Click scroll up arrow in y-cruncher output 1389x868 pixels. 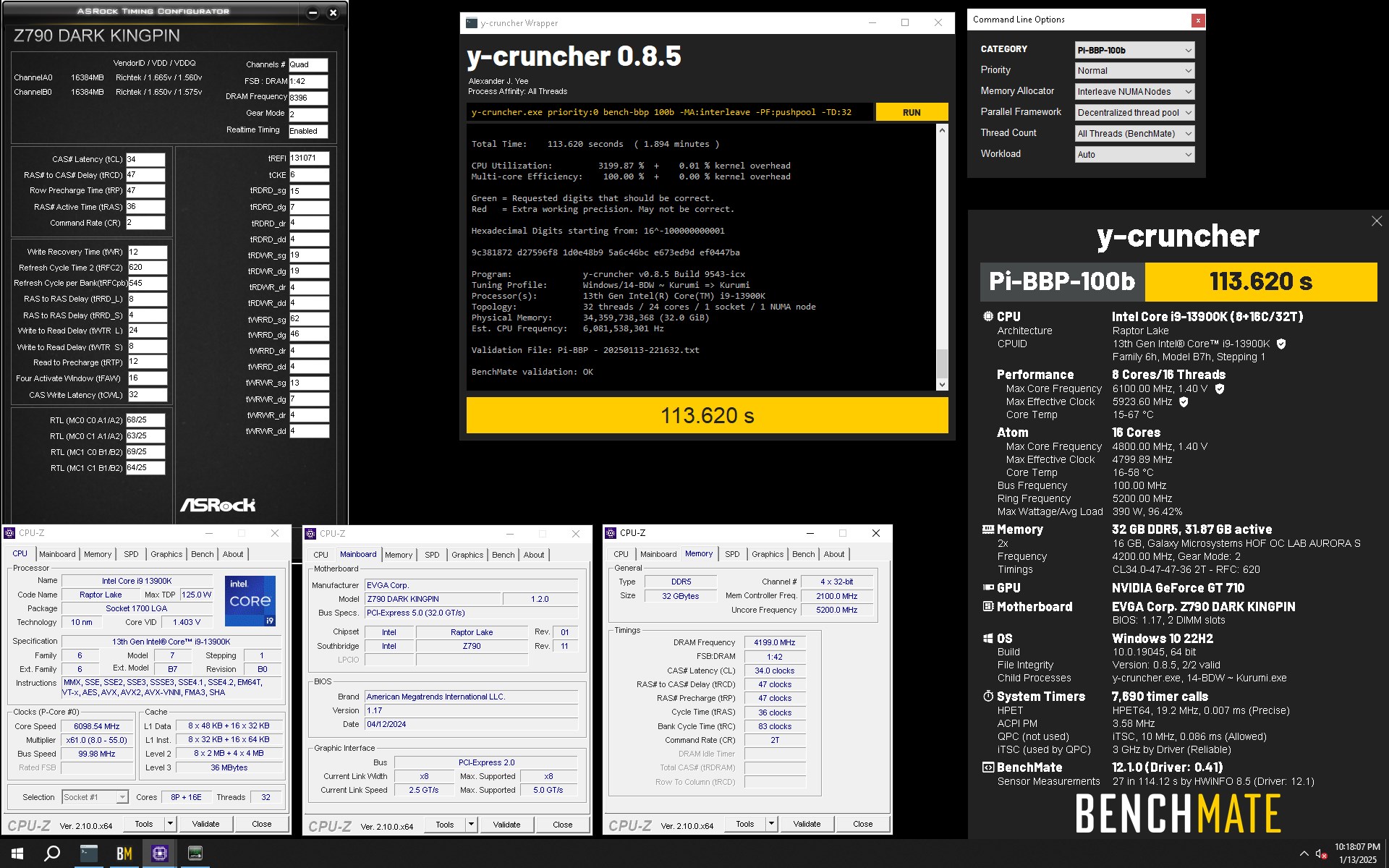tap(942, 131)
